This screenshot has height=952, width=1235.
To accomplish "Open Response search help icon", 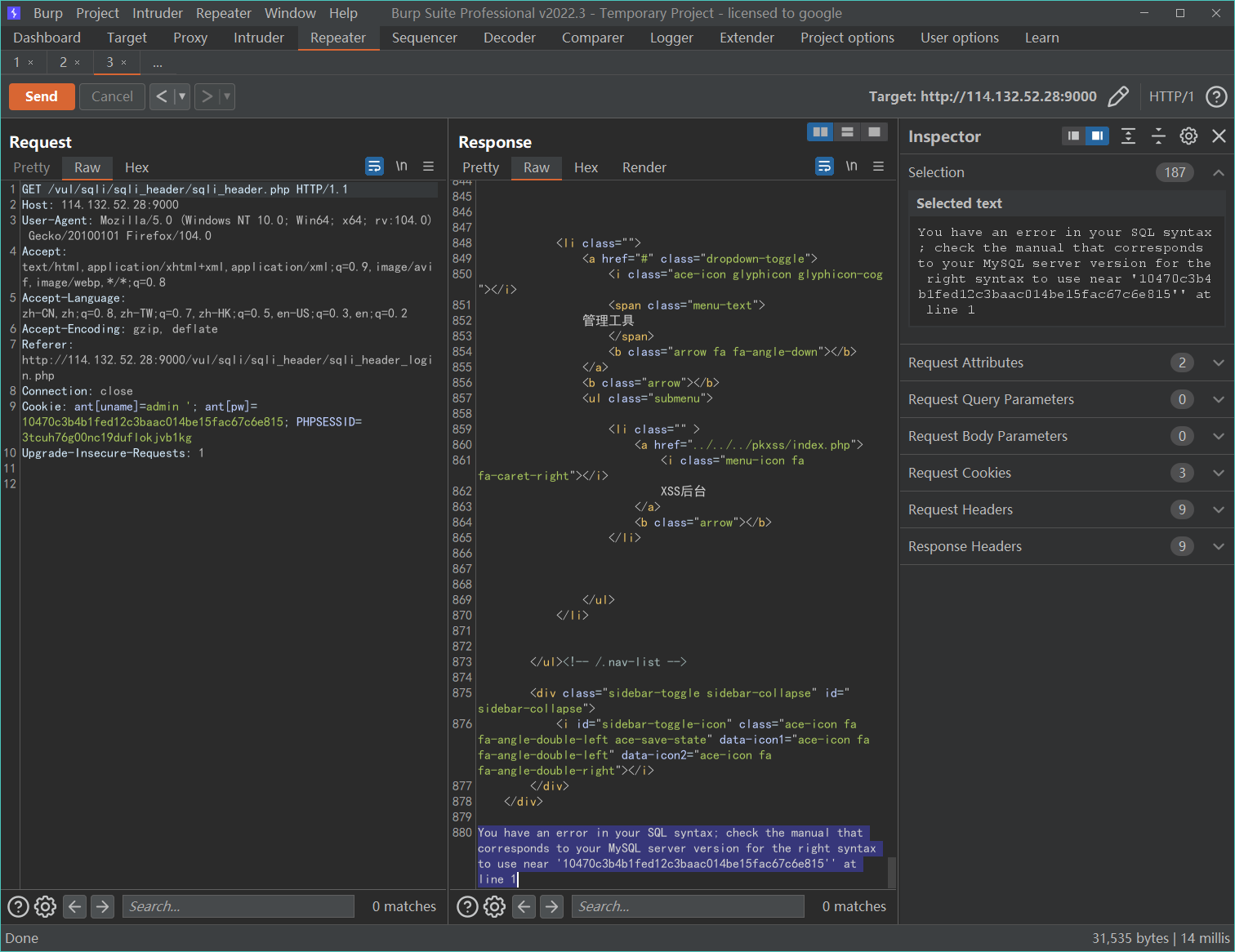I will 467,906.
